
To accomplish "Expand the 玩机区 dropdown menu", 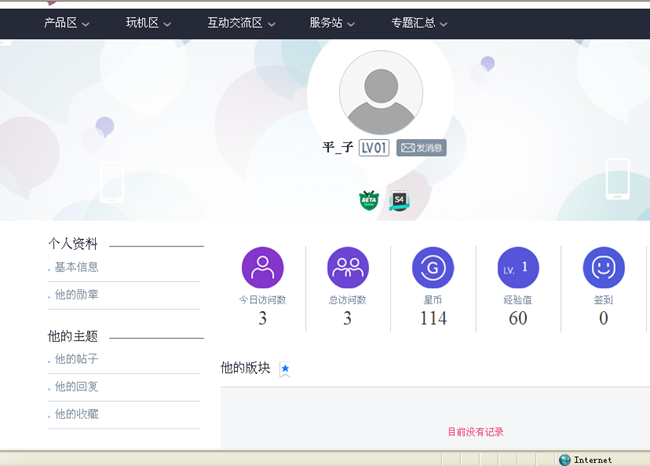I will click(148, 23).
